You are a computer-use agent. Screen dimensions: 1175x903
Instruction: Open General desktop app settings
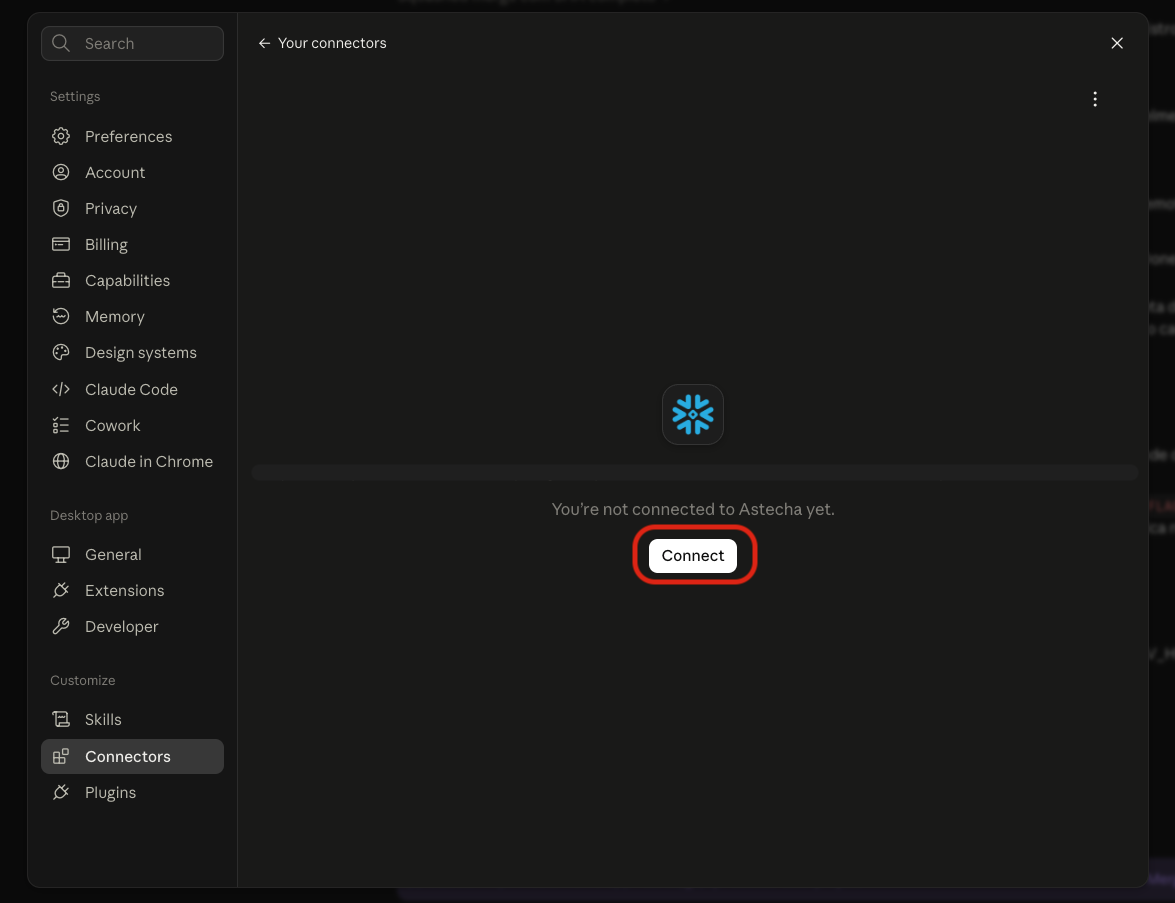[x=132, y=555]
